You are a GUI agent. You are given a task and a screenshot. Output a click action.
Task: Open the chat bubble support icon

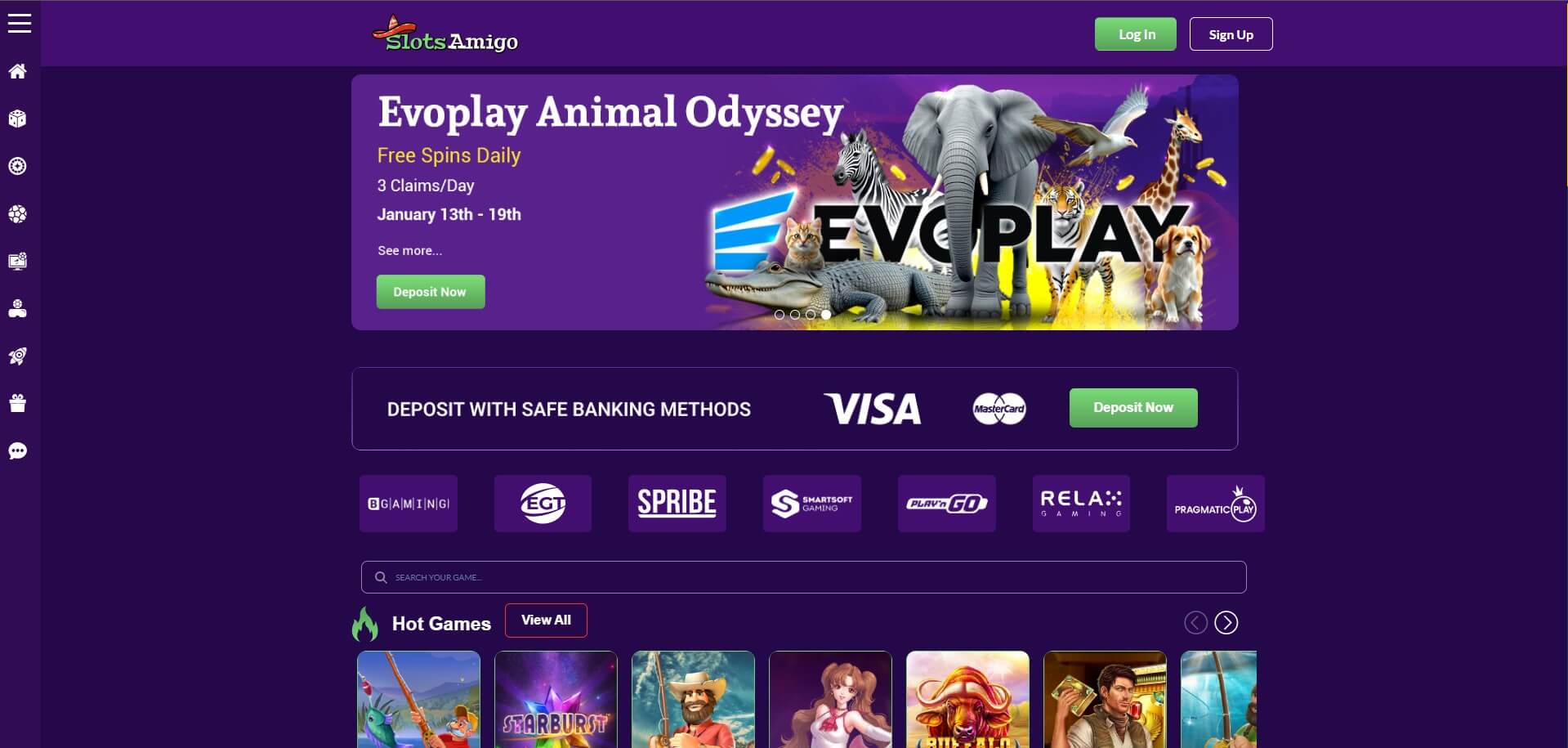(18, 450)
